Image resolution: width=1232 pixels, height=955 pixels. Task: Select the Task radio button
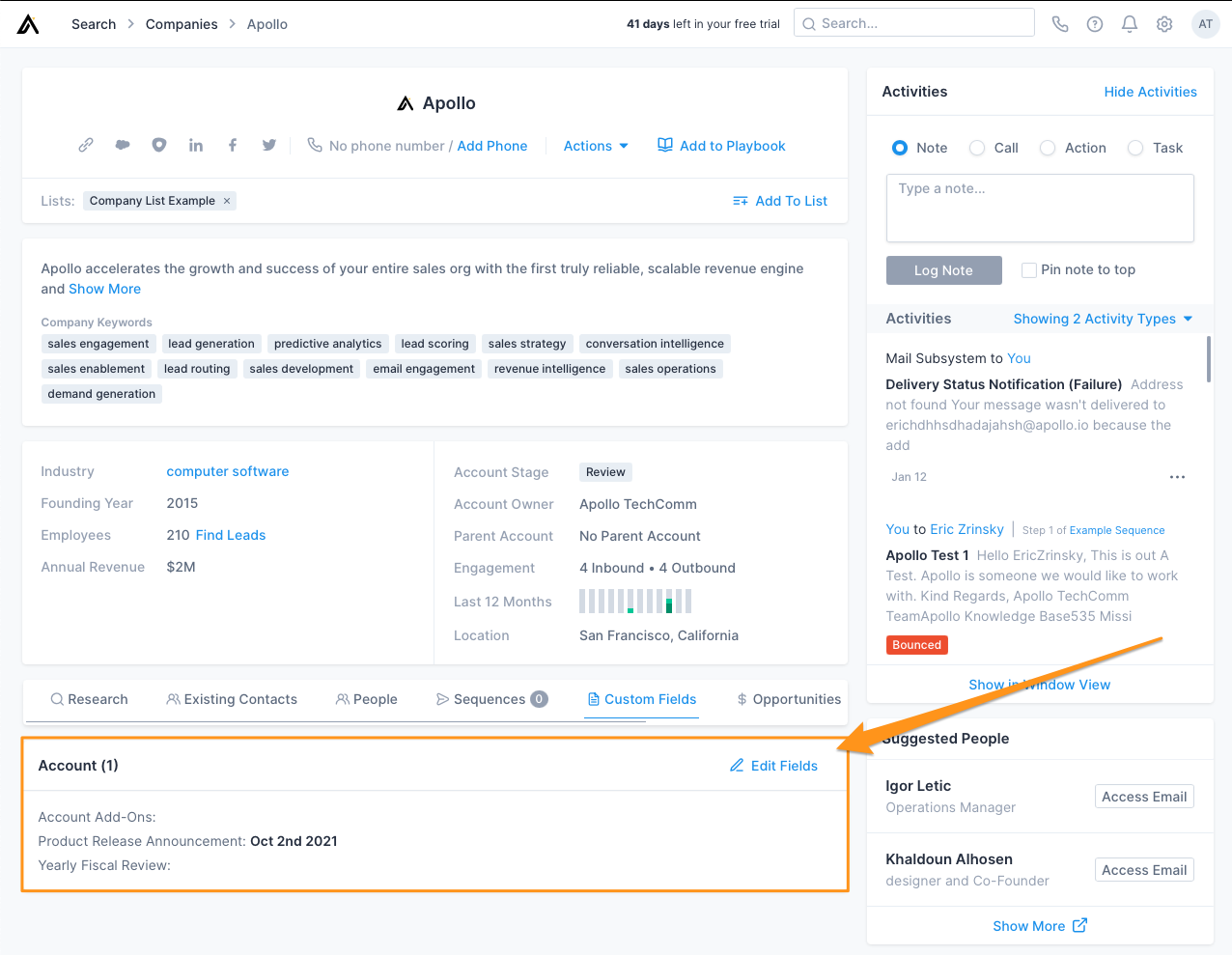[x=1135, y=148]
